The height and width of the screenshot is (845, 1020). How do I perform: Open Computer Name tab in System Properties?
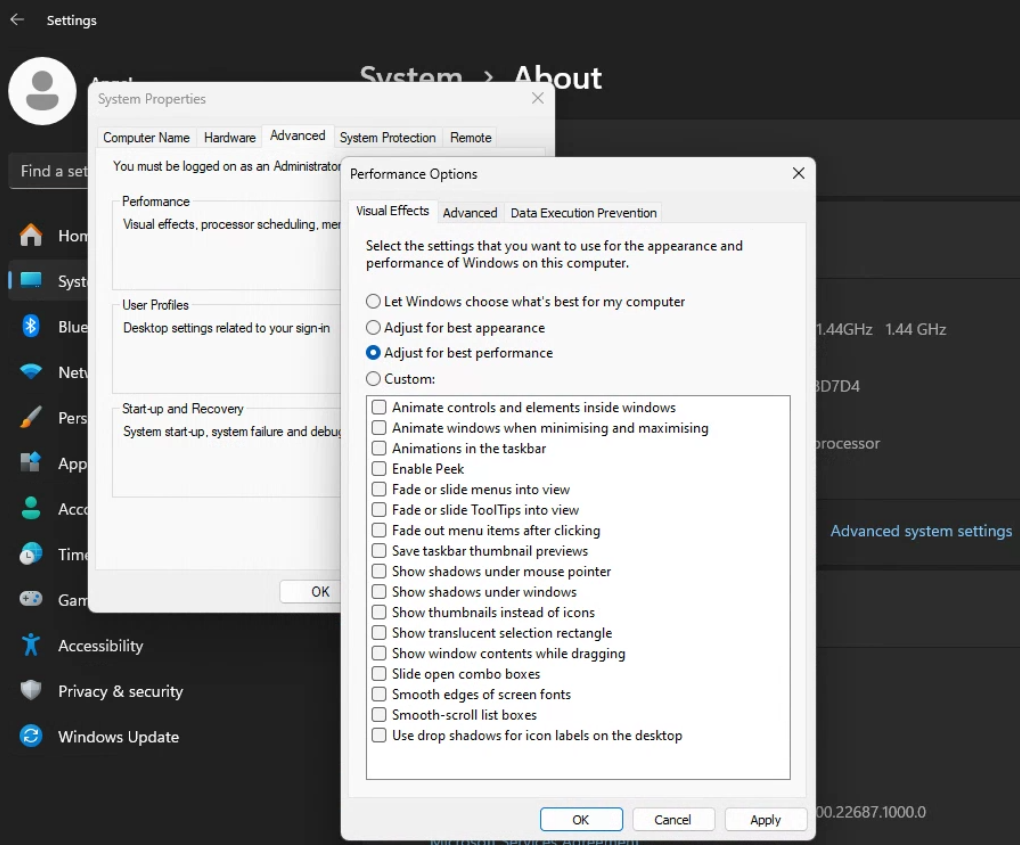[x=146, y=137]
